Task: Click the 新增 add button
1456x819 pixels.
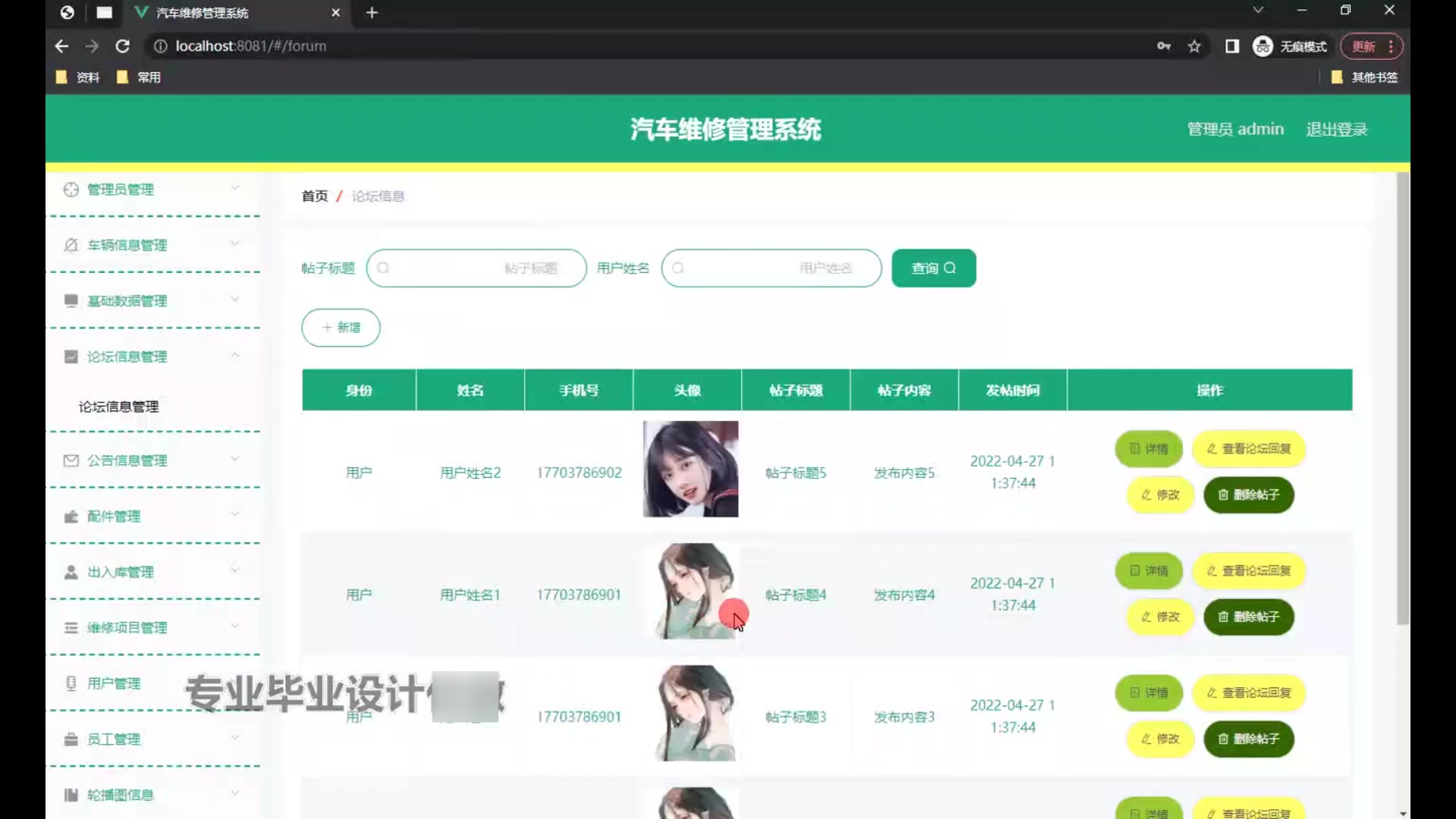Action: (x=340, y=328)
